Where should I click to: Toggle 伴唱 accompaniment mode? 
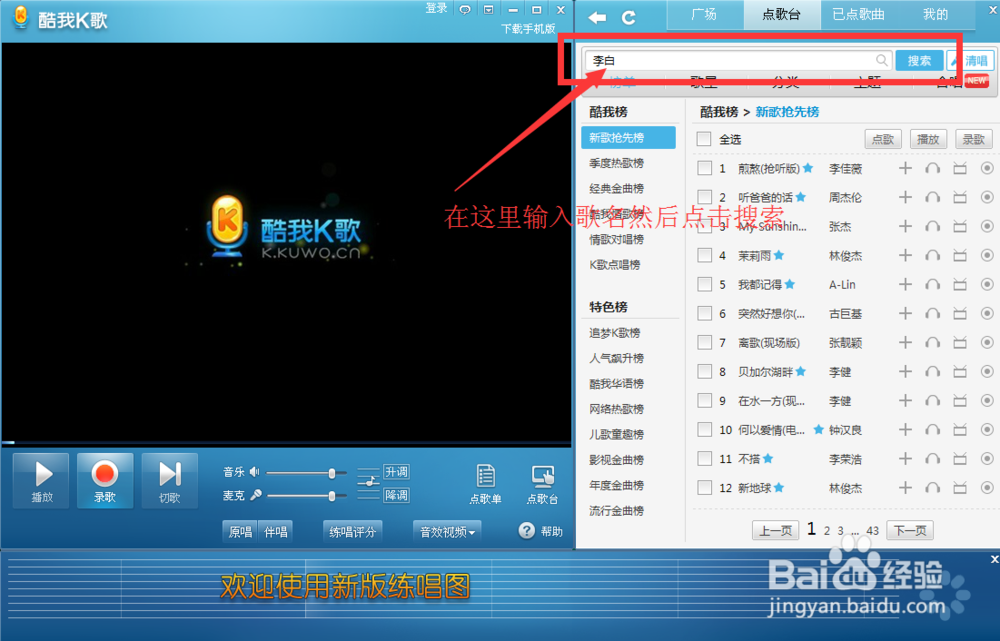[x=276, y=531]
